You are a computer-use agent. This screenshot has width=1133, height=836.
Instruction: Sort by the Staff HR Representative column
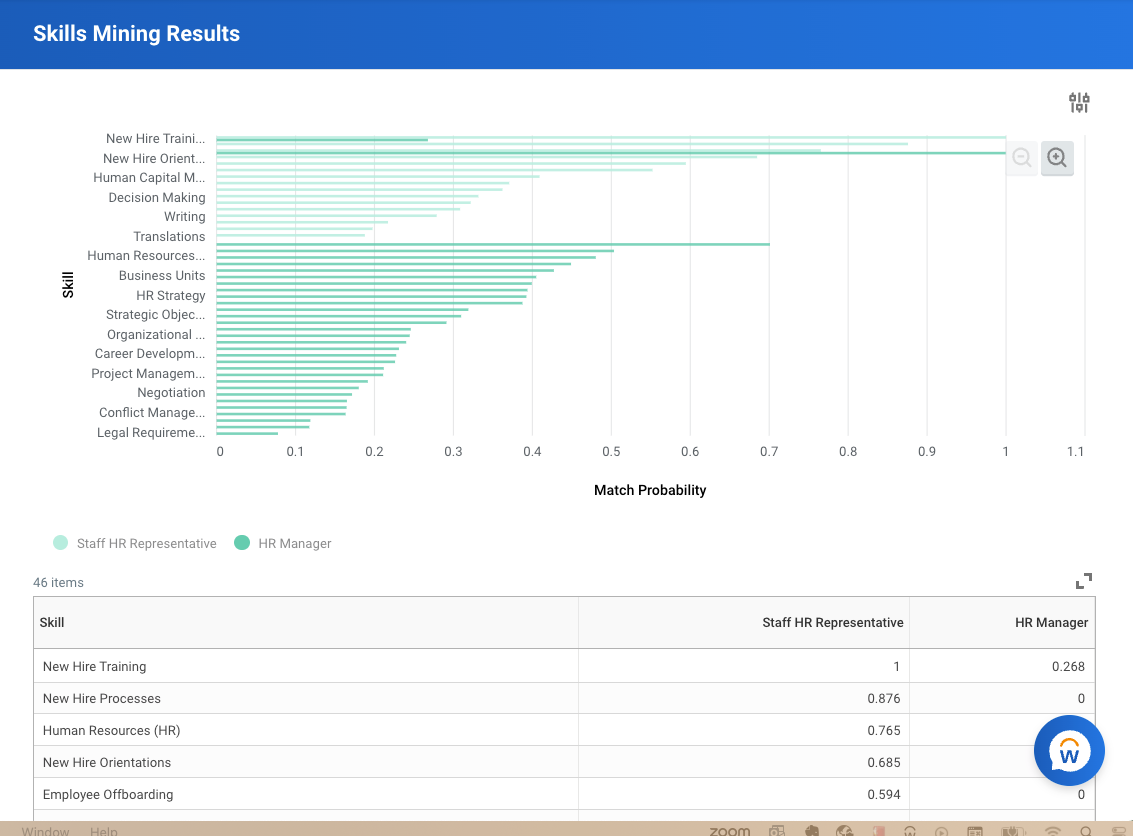[x=833, y=622]
